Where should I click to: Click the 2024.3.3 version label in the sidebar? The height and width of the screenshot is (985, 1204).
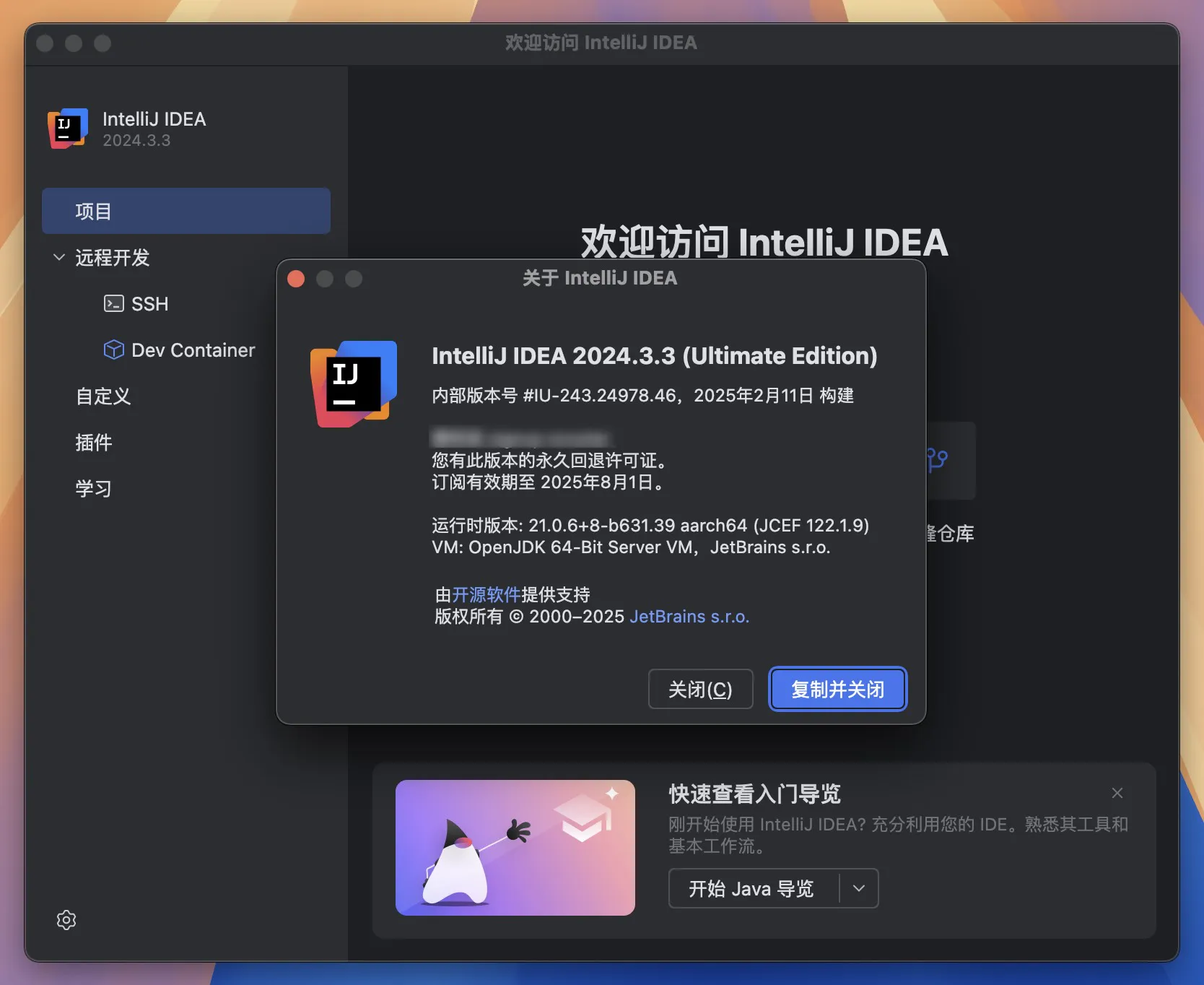coord(136,140)
